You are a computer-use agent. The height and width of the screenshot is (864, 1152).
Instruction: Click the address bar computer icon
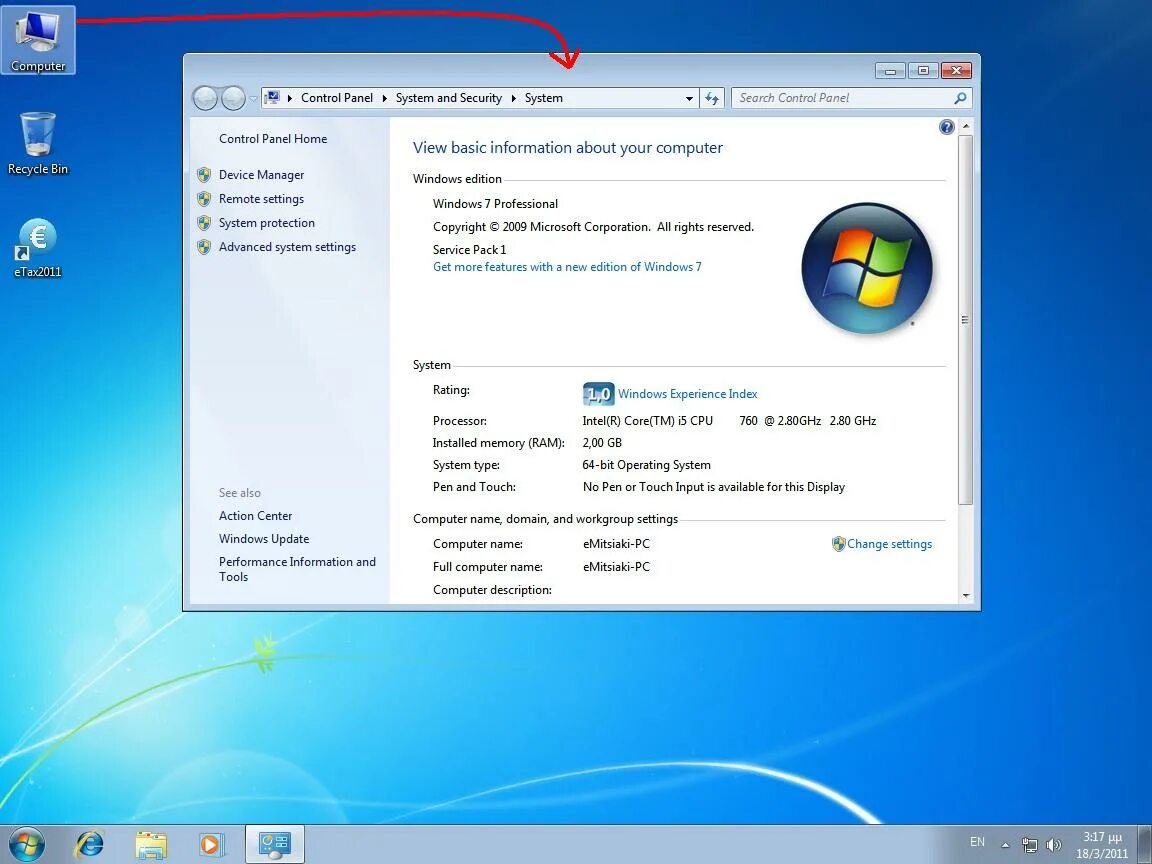click(273, 98)
